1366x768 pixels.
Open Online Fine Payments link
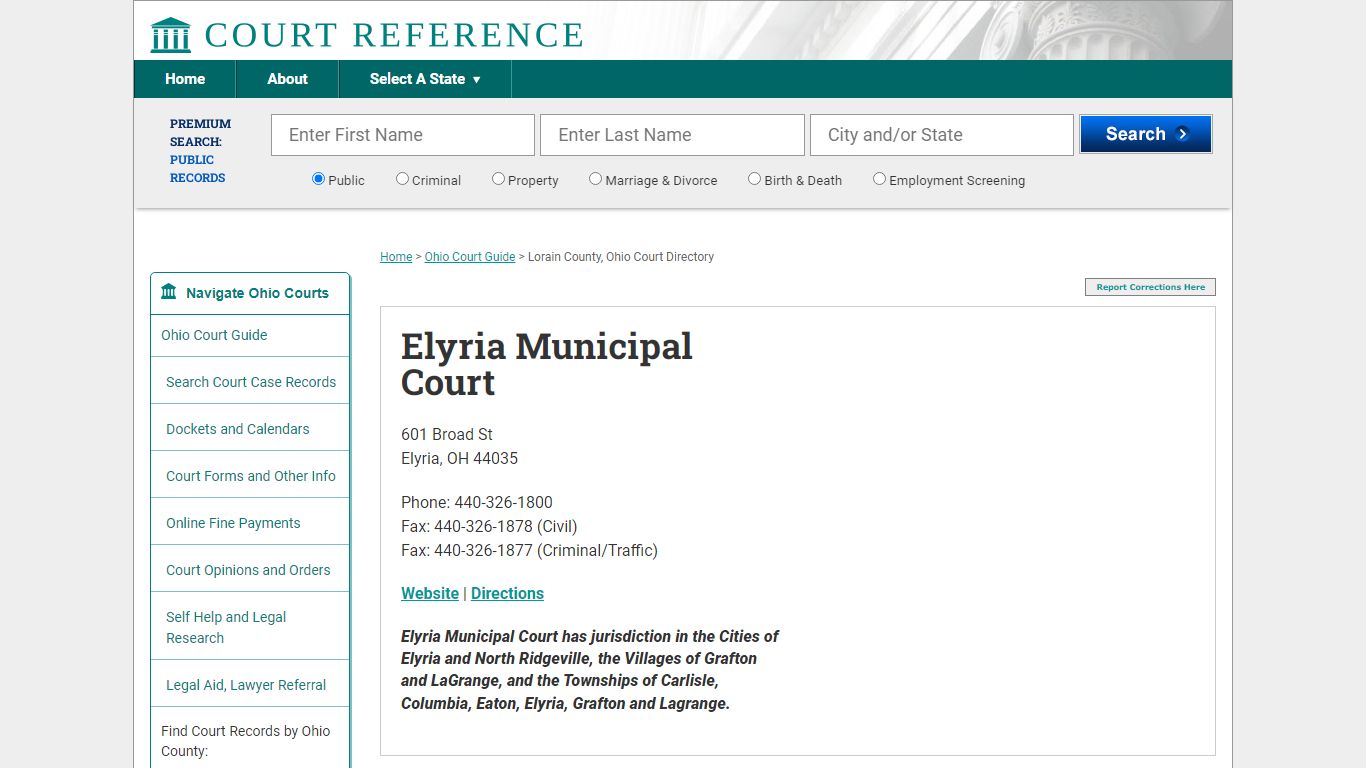233,523
